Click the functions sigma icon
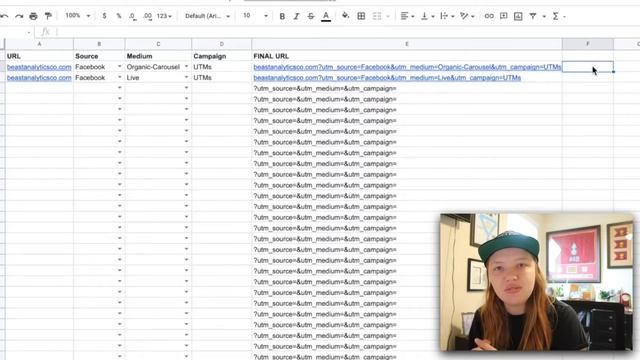The height and width of the screenshot is (360, 640). pyautogui.click(x=556, y=16)
